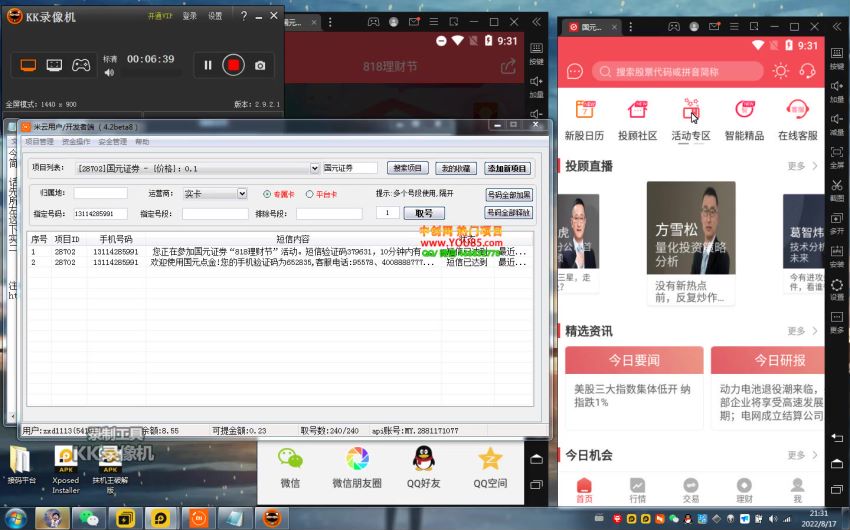
Task: Take a screenshot with KK camera icon
Action: [x=260, y=66]
